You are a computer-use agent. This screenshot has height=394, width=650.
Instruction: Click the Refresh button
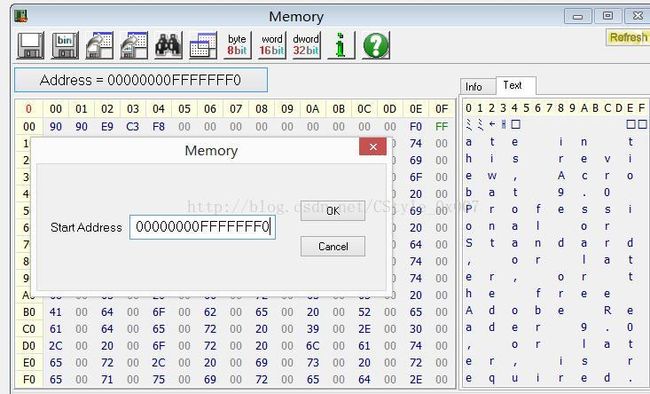point(628,37)
